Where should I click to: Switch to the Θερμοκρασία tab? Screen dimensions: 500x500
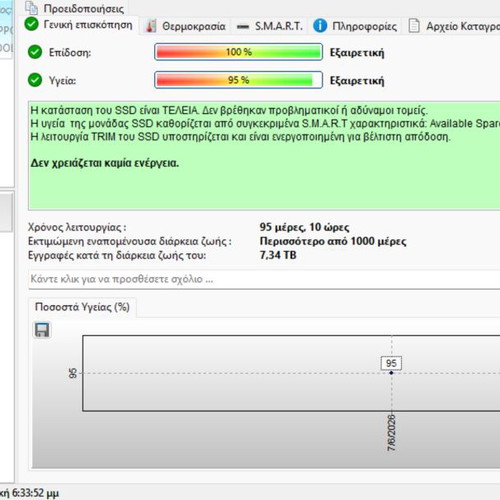coord(186,26)
